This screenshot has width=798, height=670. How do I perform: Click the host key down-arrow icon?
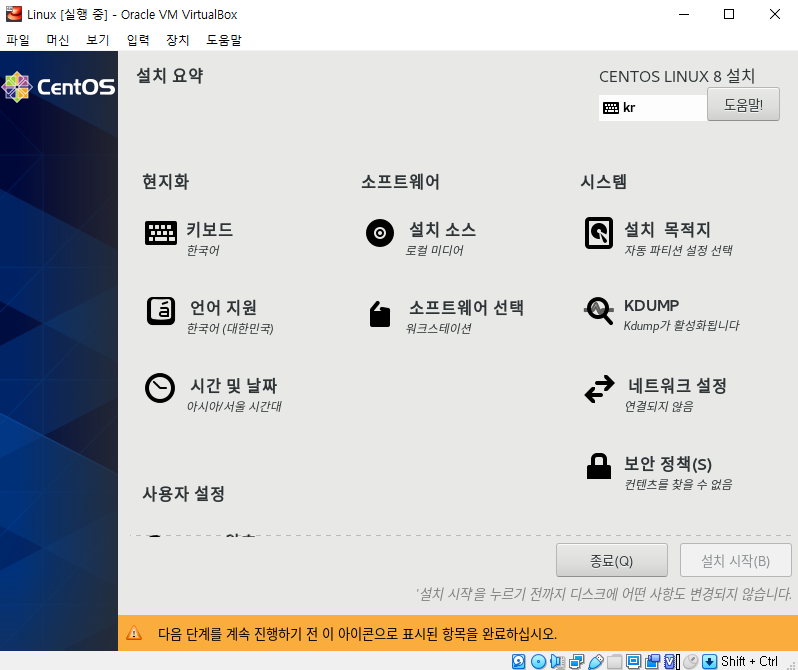[x=709, y=661]
